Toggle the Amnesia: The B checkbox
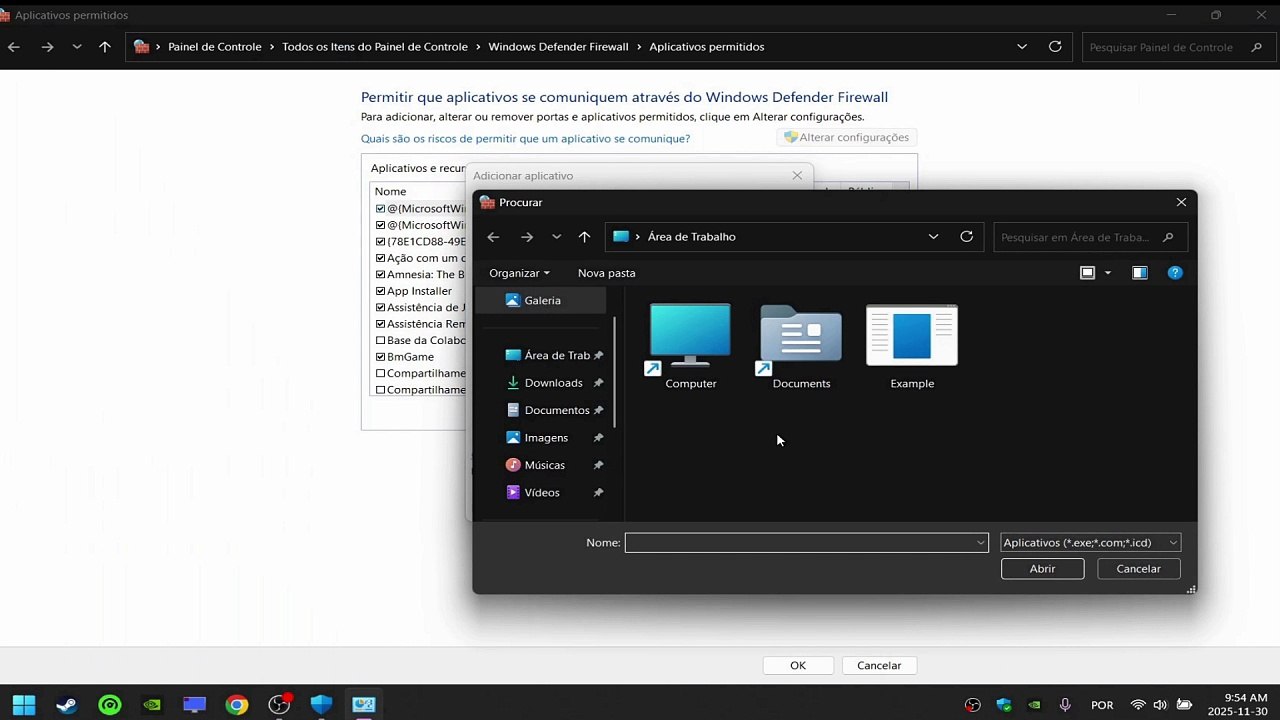1280x720 pixels. (x=380, y=274)
